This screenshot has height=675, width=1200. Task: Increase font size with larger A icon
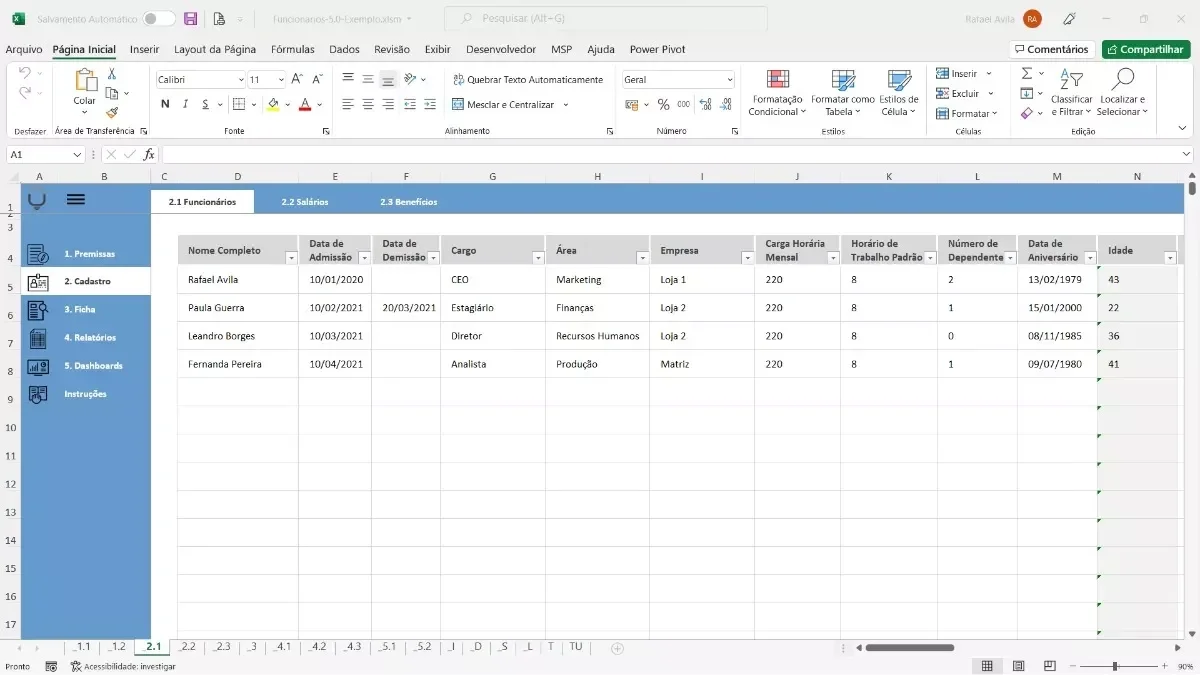coord(297,79)
